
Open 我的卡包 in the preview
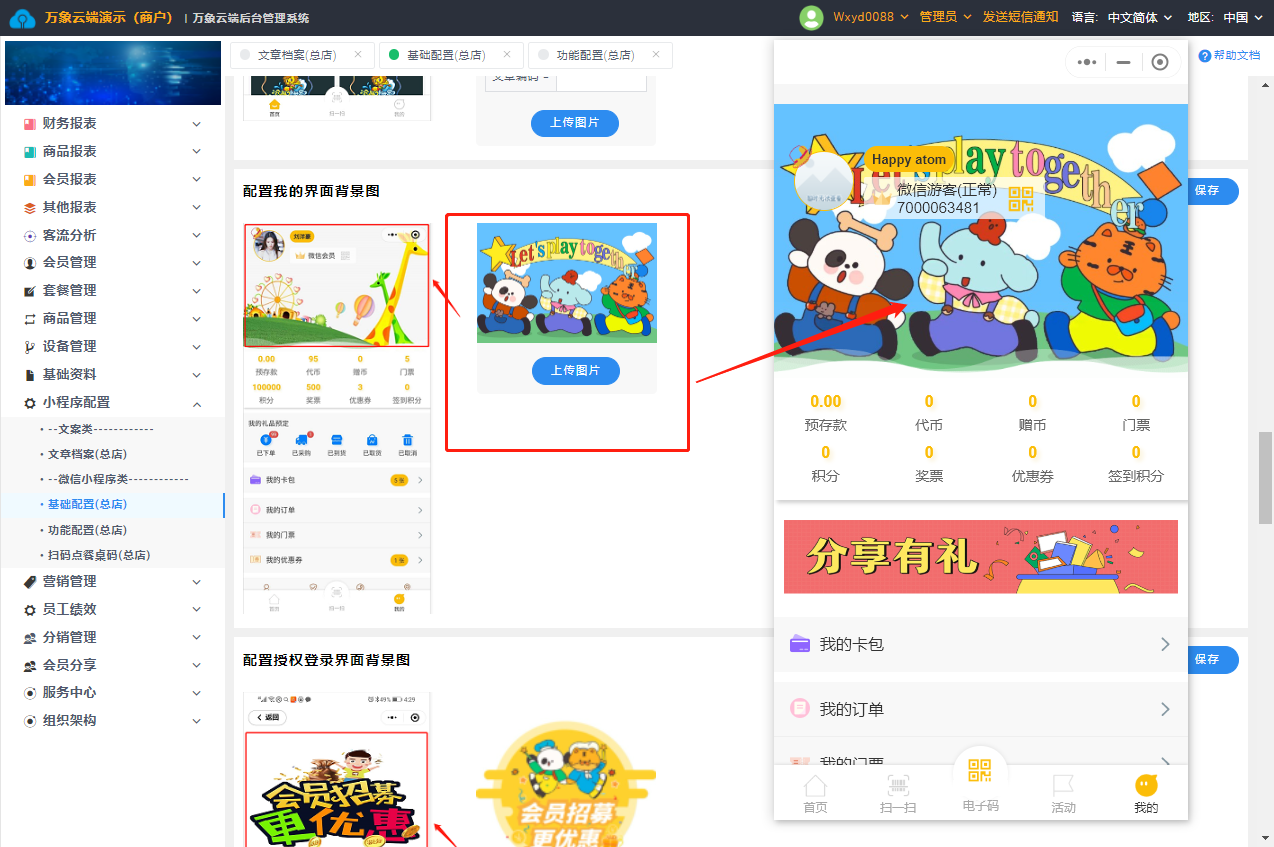981,645
